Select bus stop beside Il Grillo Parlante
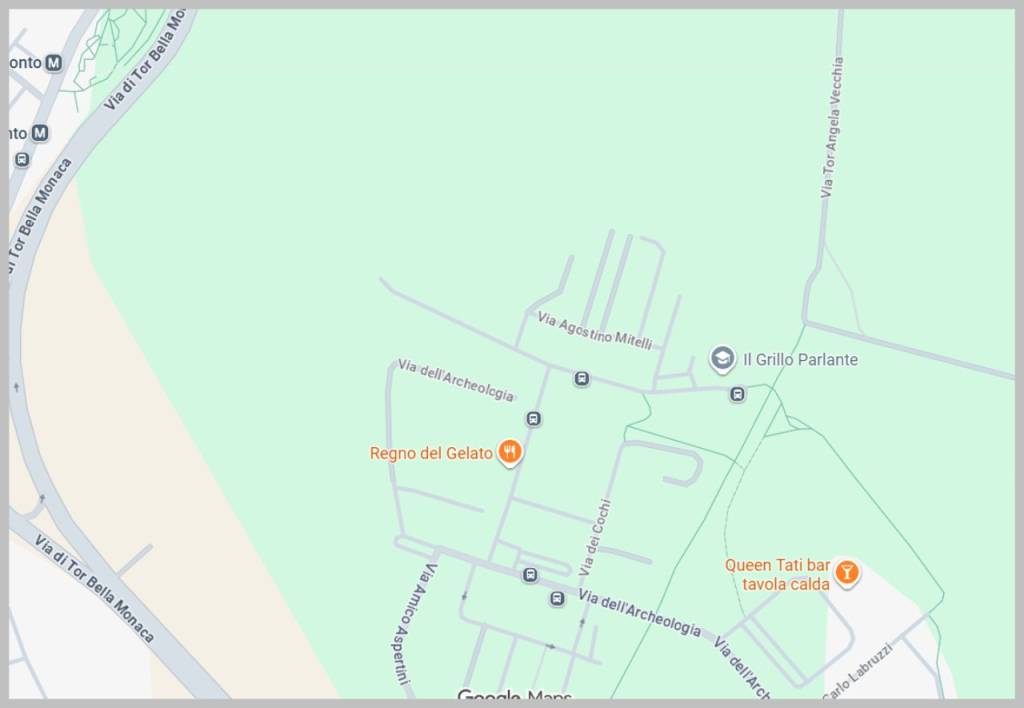The height and width of the screenshot is (708, 1024). coord(737,394)
